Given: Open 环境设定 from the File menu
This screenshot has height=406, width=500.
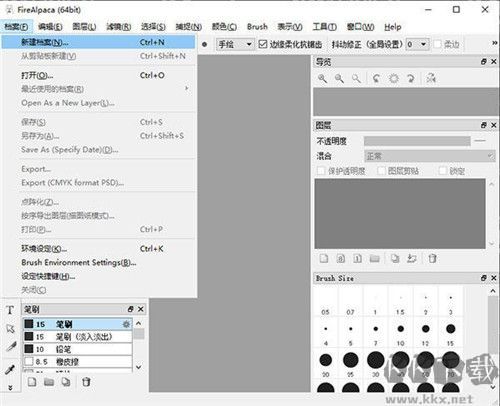Looking at the screenshot, I should (98, 249).
